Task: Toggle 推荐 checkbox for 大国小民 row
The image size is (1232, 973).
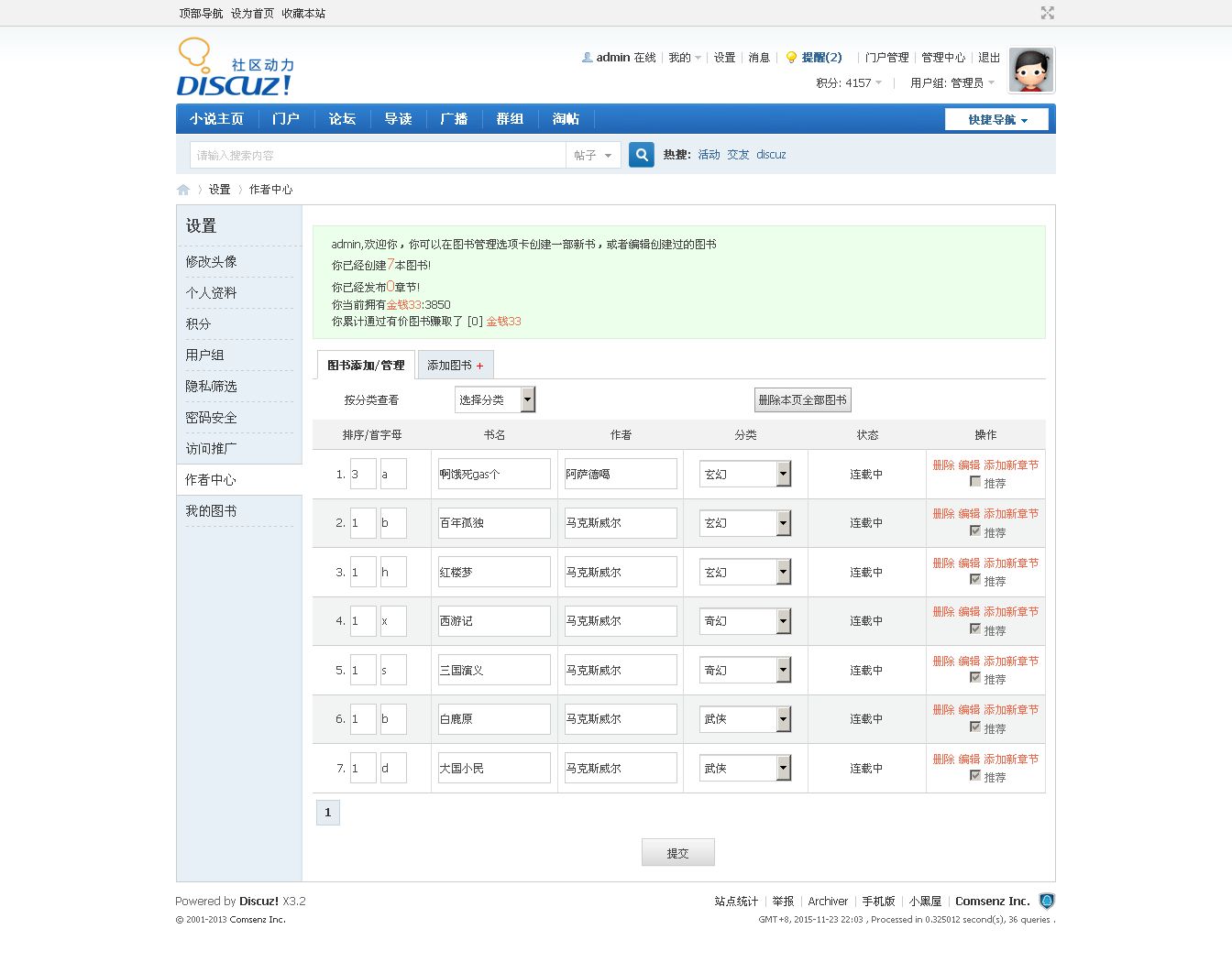Action: coord(975,776)
